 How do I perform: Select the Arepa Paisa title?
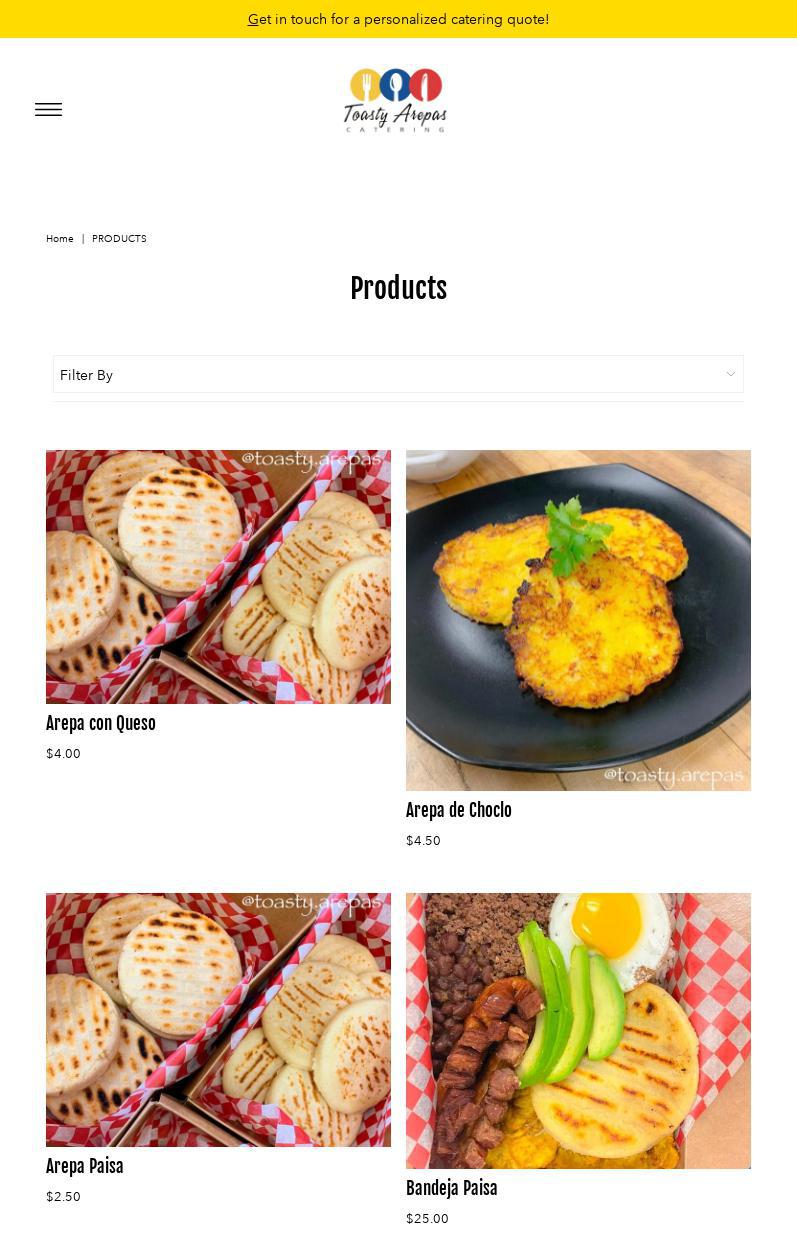pos(85,1166)
